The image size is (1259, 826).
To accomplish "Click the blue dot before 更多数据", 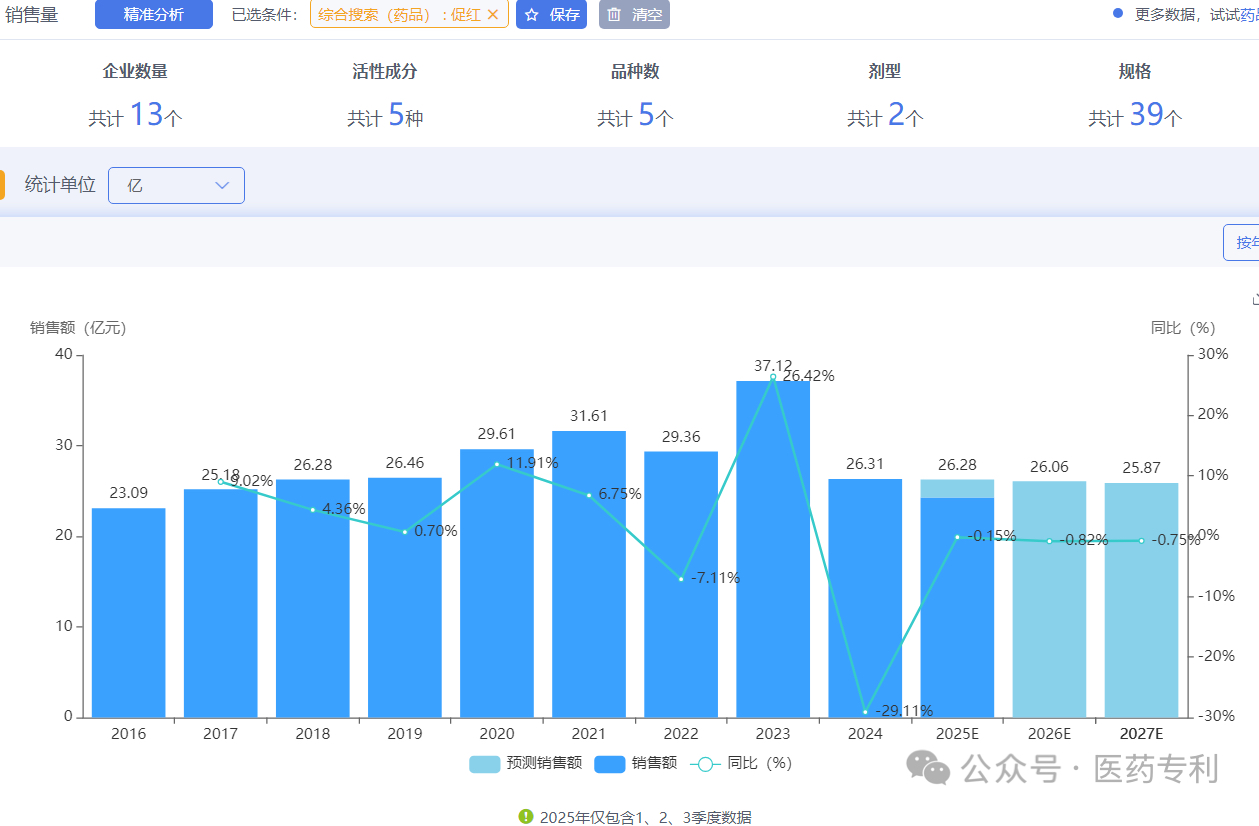I will coord(1118,14).
